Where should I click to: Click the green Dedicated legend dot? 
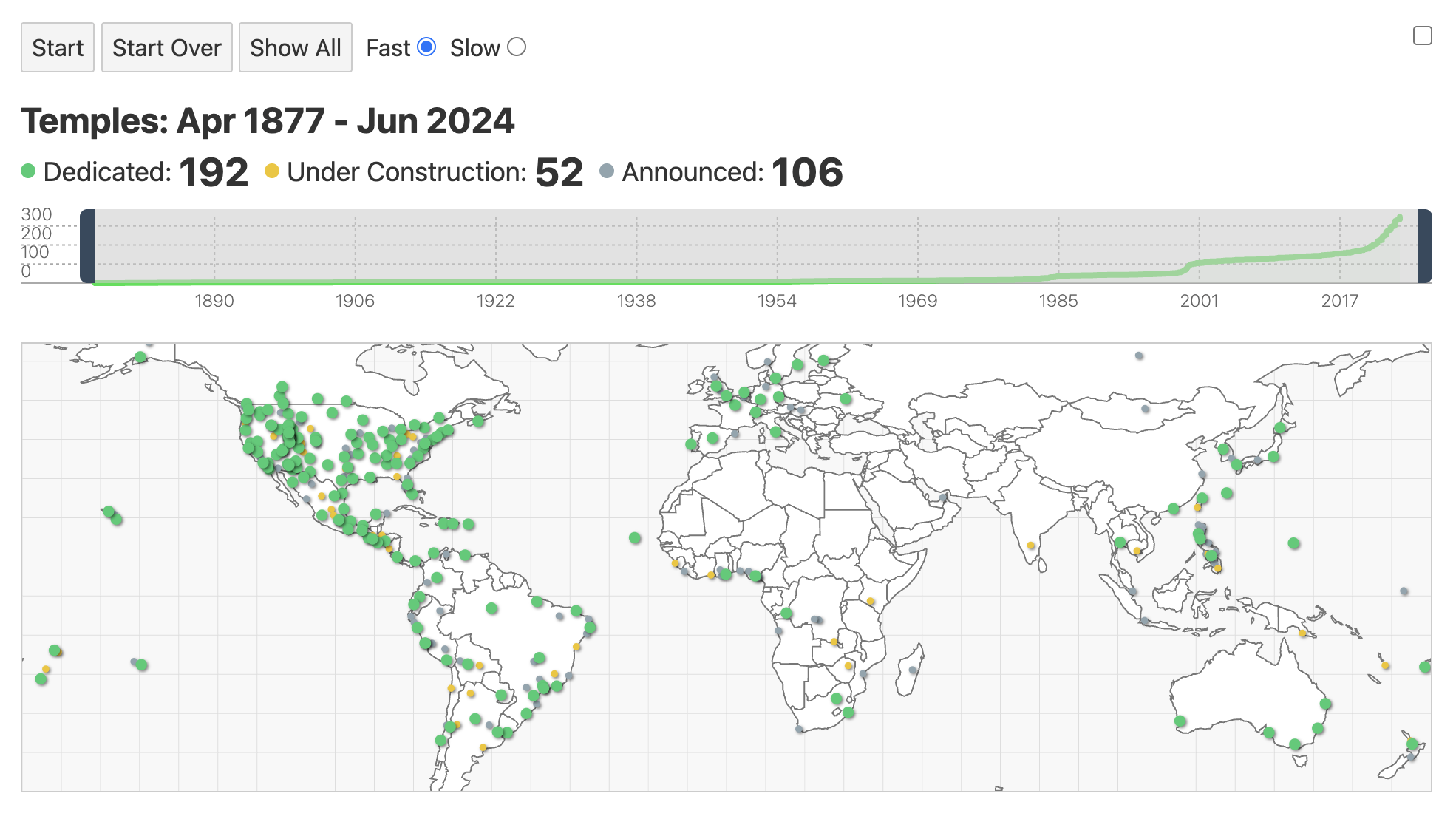coord(28,171)
